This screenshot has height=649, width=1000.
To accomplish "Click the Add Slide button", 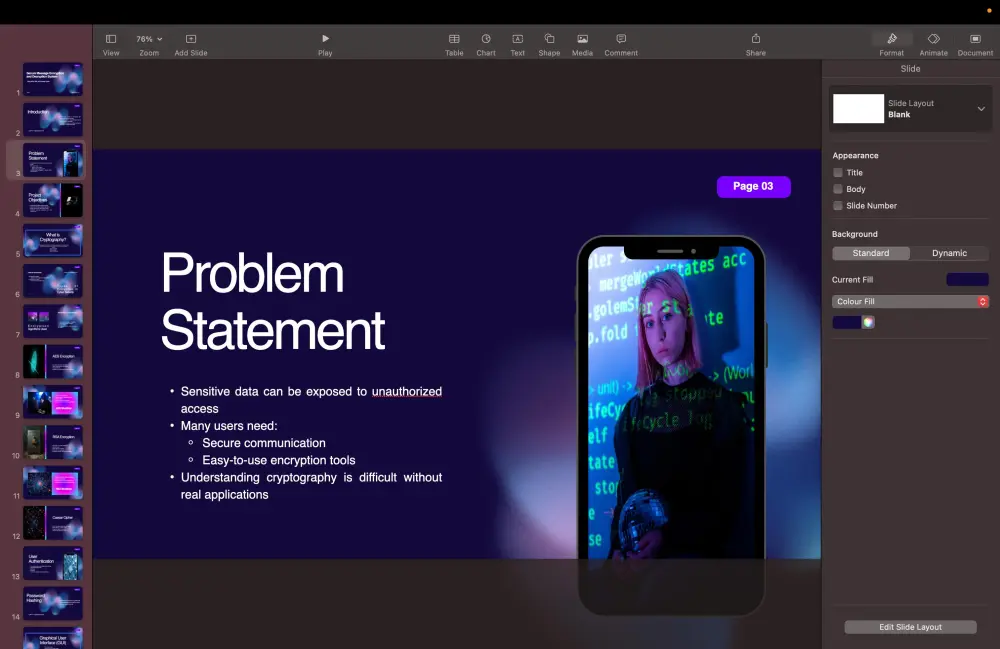I will click(x=191, y=45).
